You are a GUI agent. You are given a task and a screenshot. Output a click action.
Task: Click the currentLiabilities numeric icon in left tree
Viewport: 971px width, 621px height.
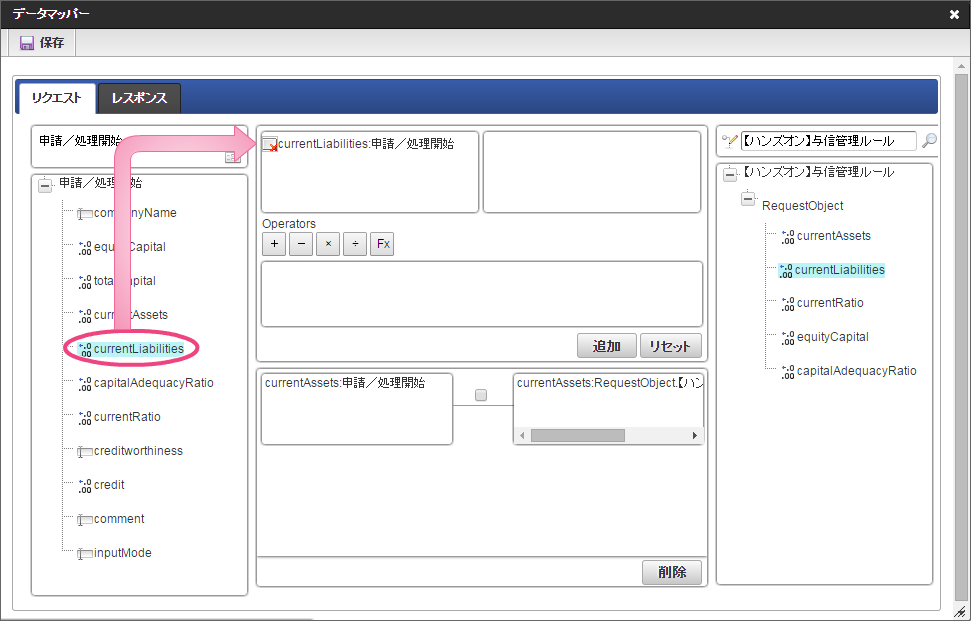click(x=85, y=349)
